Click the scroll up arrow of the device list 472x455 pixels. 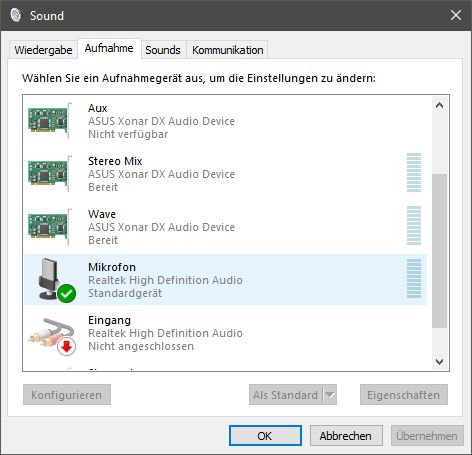(x=439, y=106)
